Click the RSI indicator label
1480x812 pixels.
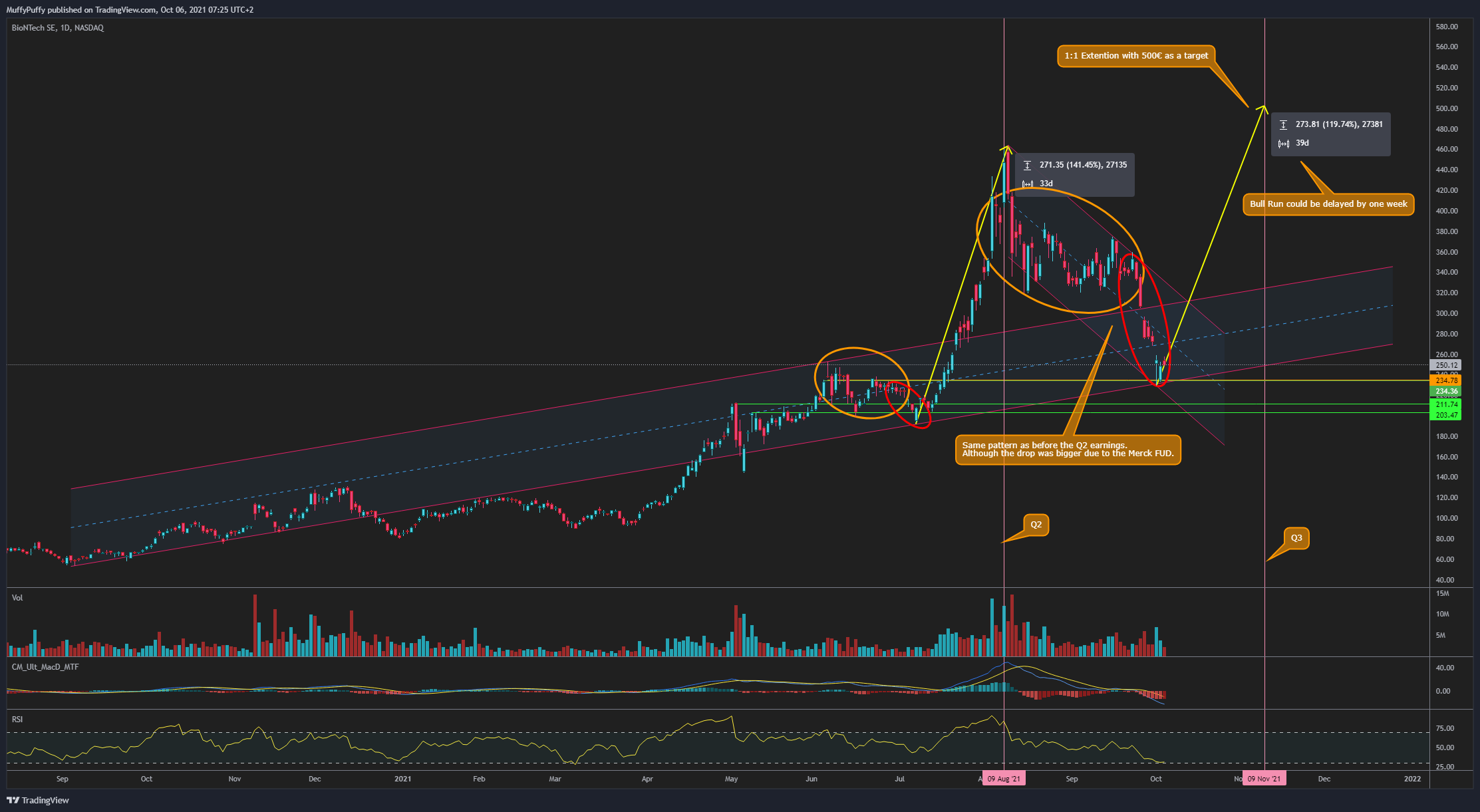pyautogui.click(x=17, y=720)
